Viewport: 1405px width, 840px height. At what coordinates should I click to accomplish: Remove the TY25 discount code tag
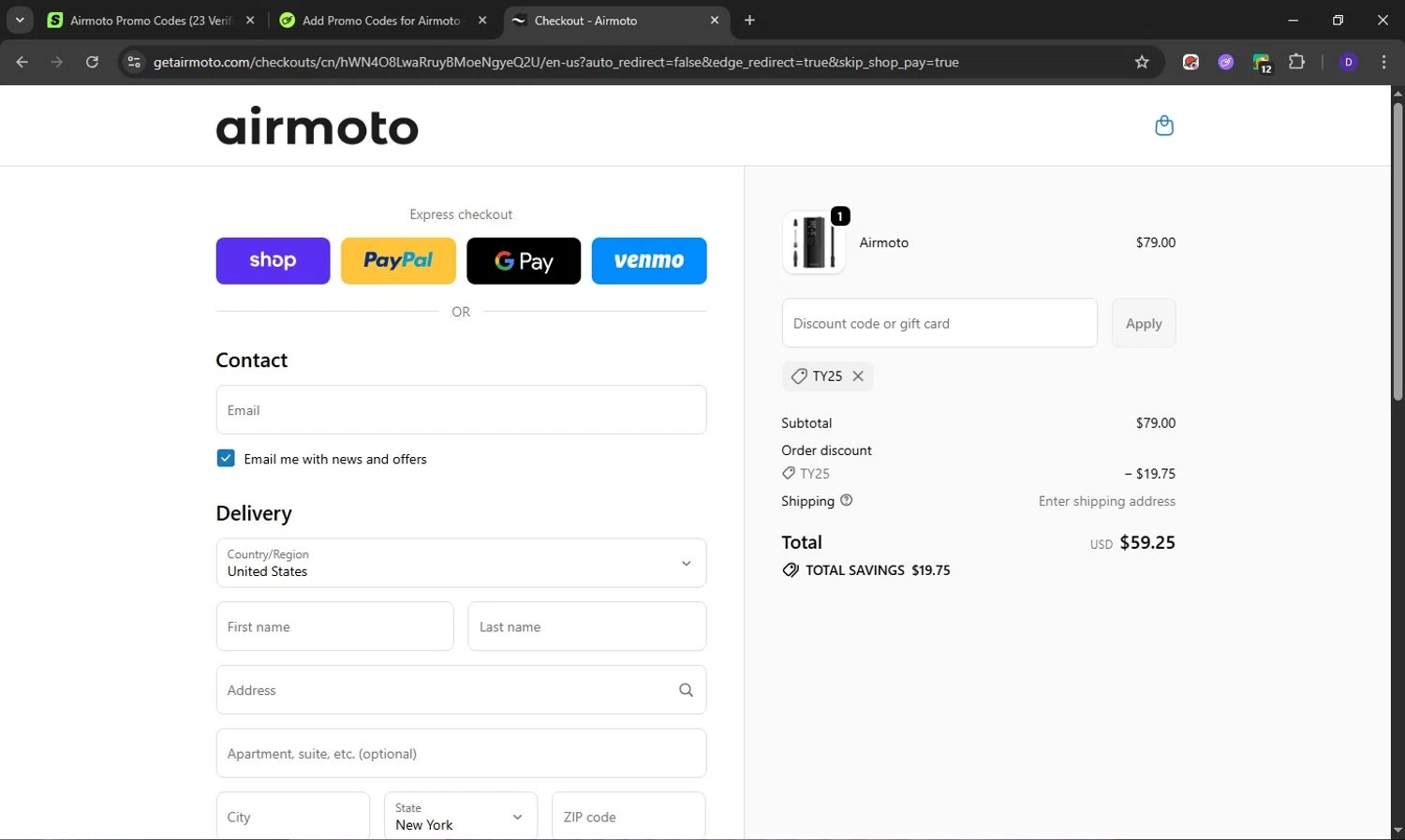pos(858,376)
